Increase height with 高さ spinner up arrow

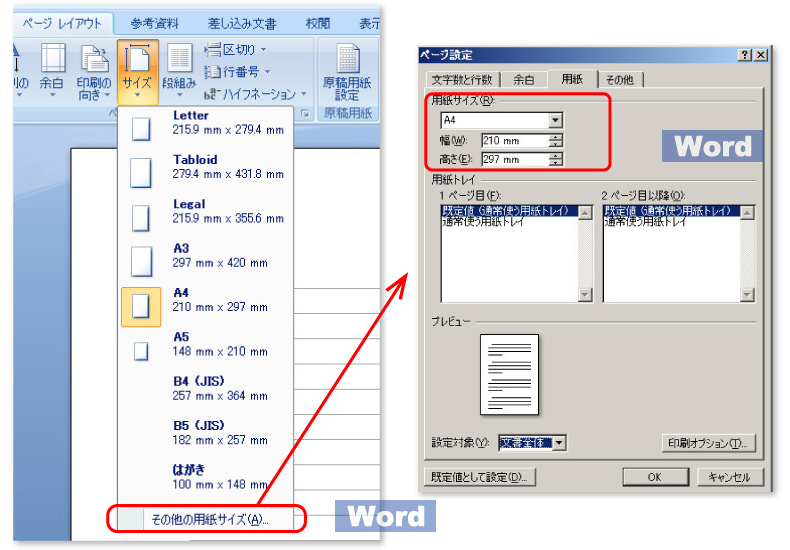point(556,156)
